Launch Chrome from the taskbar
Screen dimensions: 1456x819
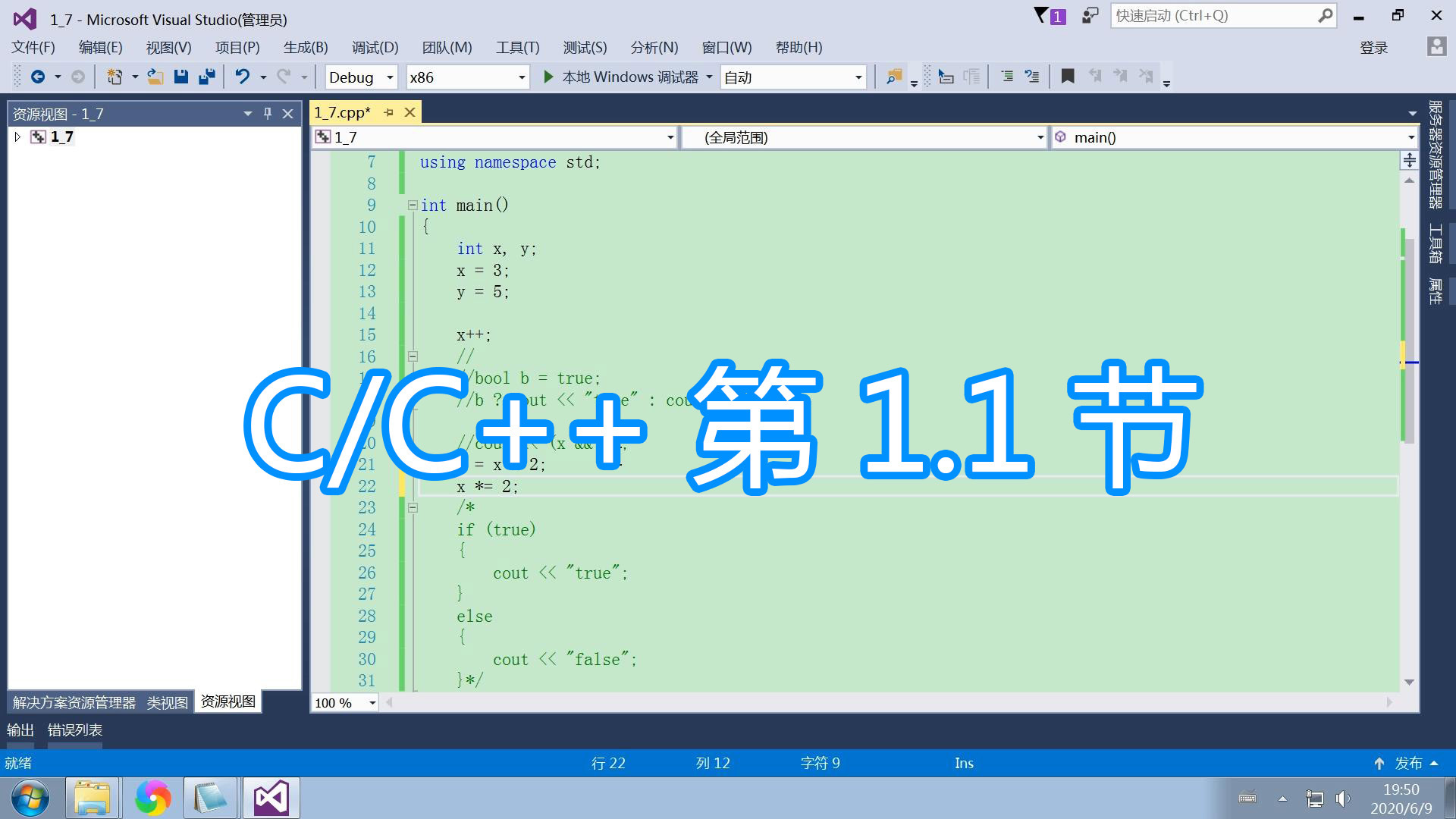click(153, 798)
